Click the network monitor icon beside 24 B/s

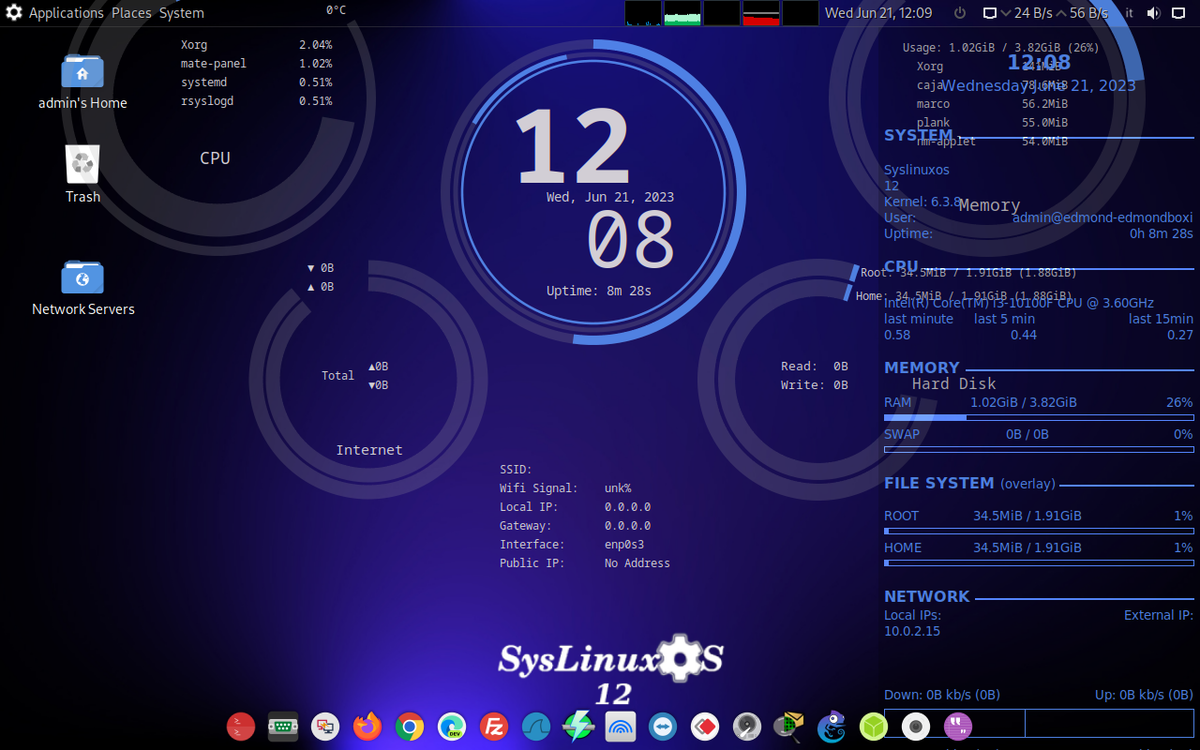point(990,13)
